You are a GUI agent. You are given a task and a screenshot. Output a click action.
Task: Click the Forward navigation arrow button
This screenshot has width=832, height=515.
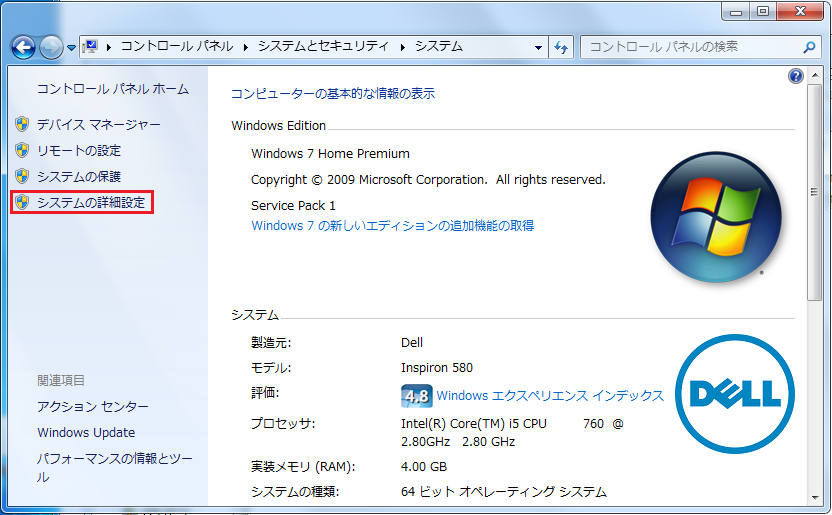point(51,48)
